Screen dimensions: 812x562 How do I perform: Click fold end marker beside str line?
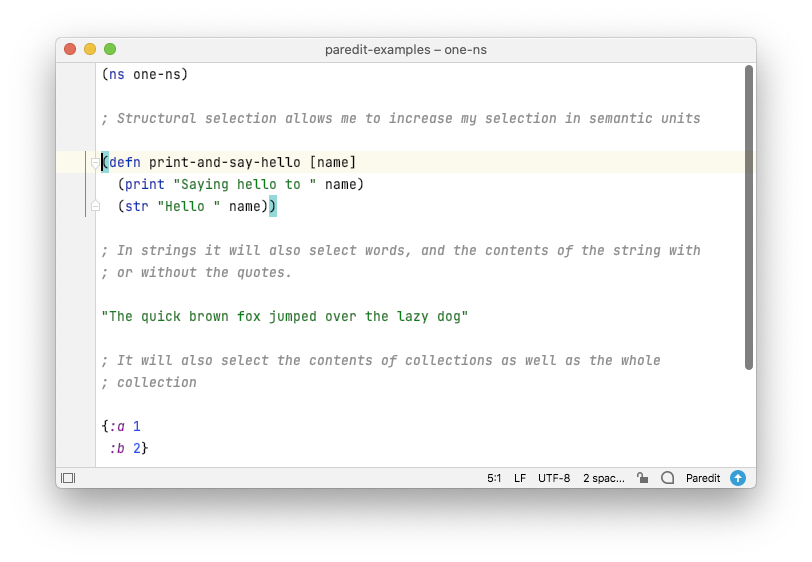(x=95, y=206)
